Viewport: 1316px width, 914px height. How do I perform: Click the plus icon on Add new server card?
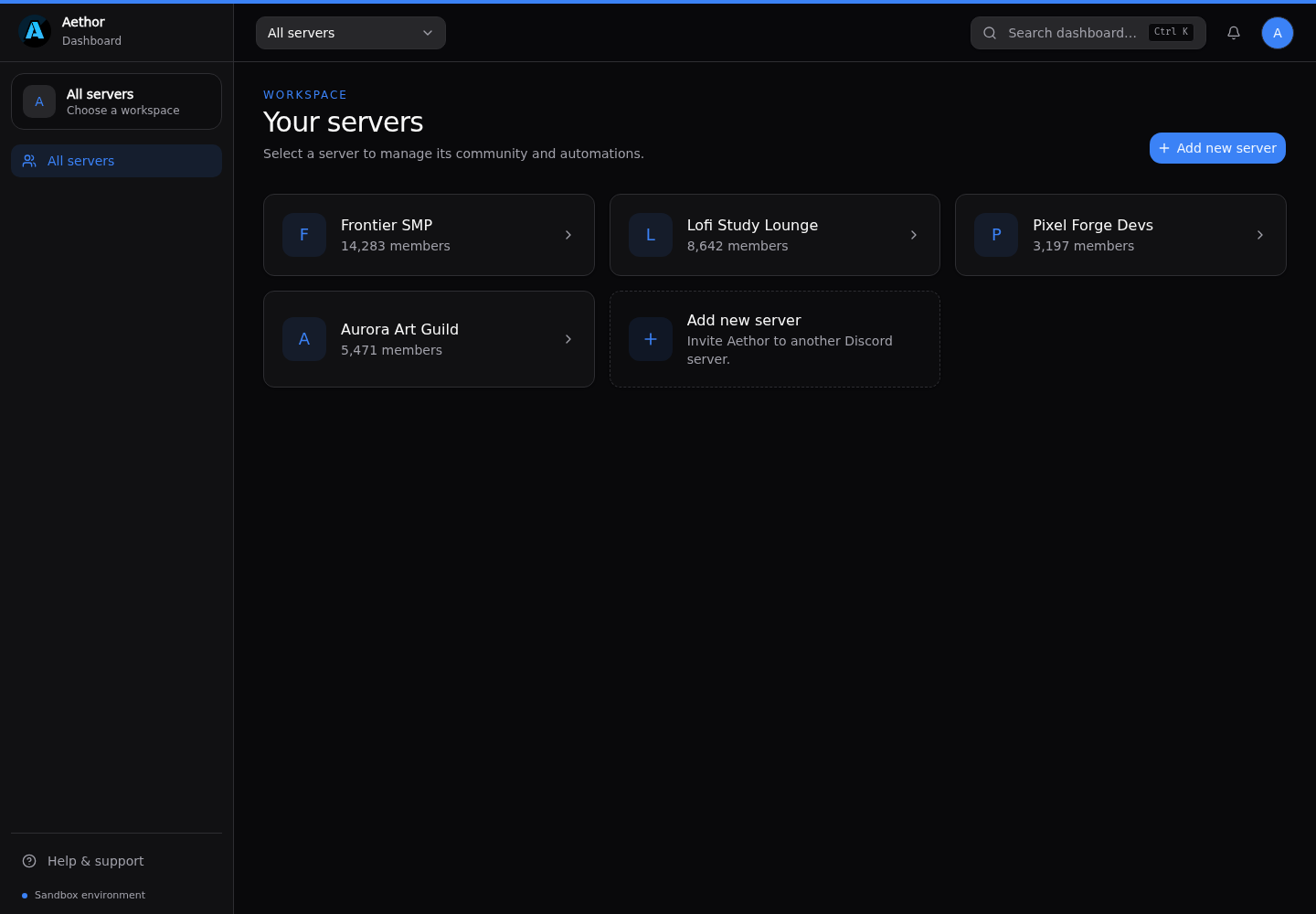coord(651,339)
